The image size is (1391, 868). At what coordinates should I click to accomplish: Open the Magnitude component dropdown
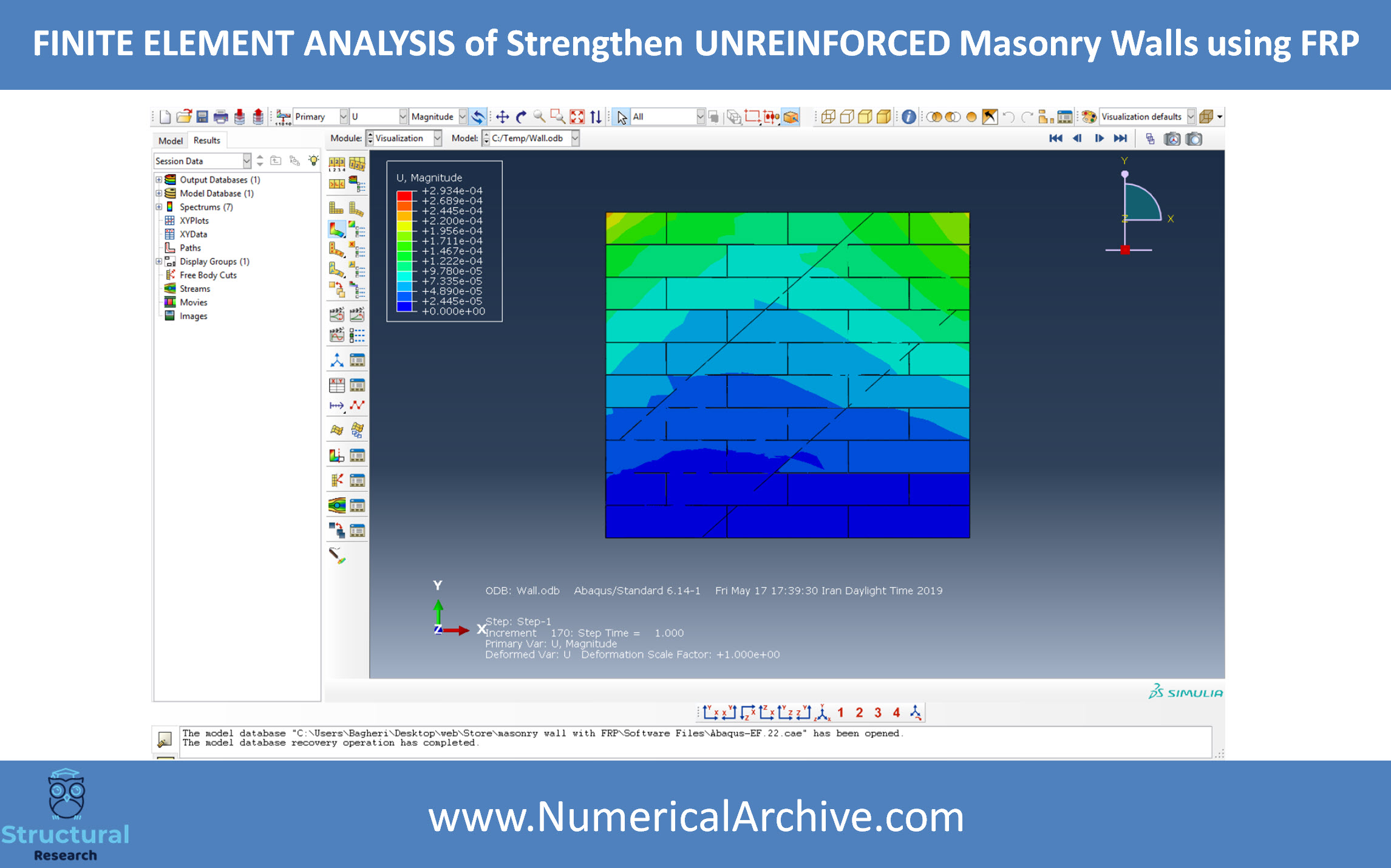463,117
